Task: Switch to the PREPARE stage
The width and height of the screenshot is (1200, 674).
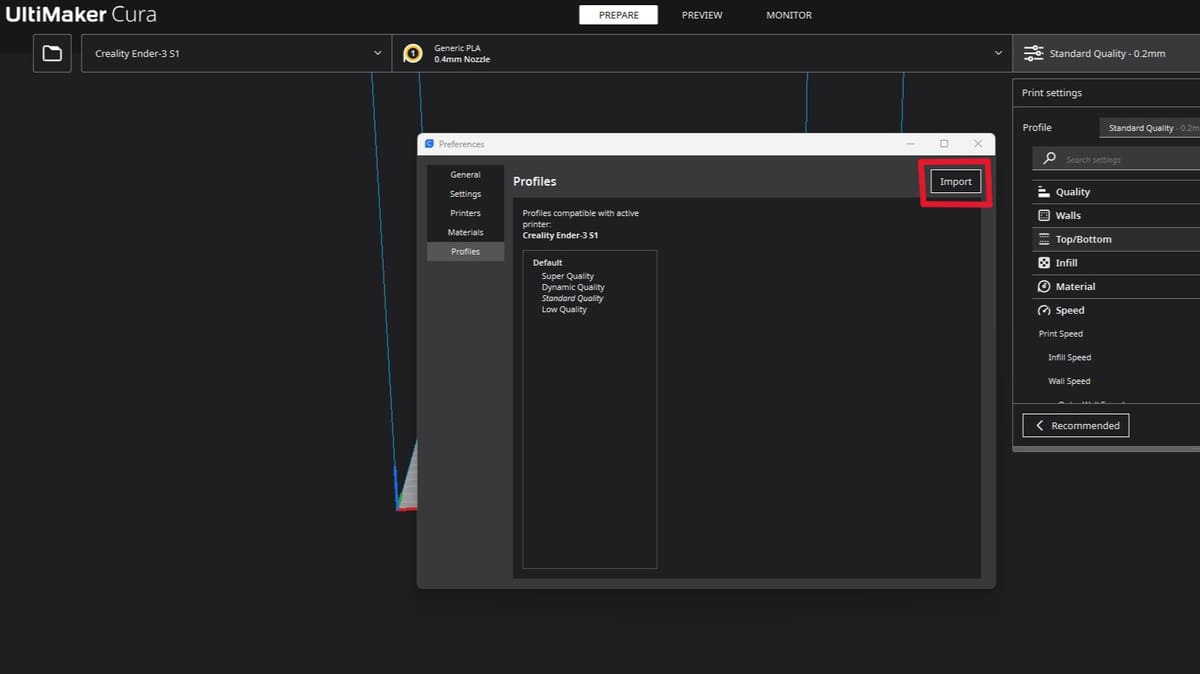Action: (x=619, y=15)
